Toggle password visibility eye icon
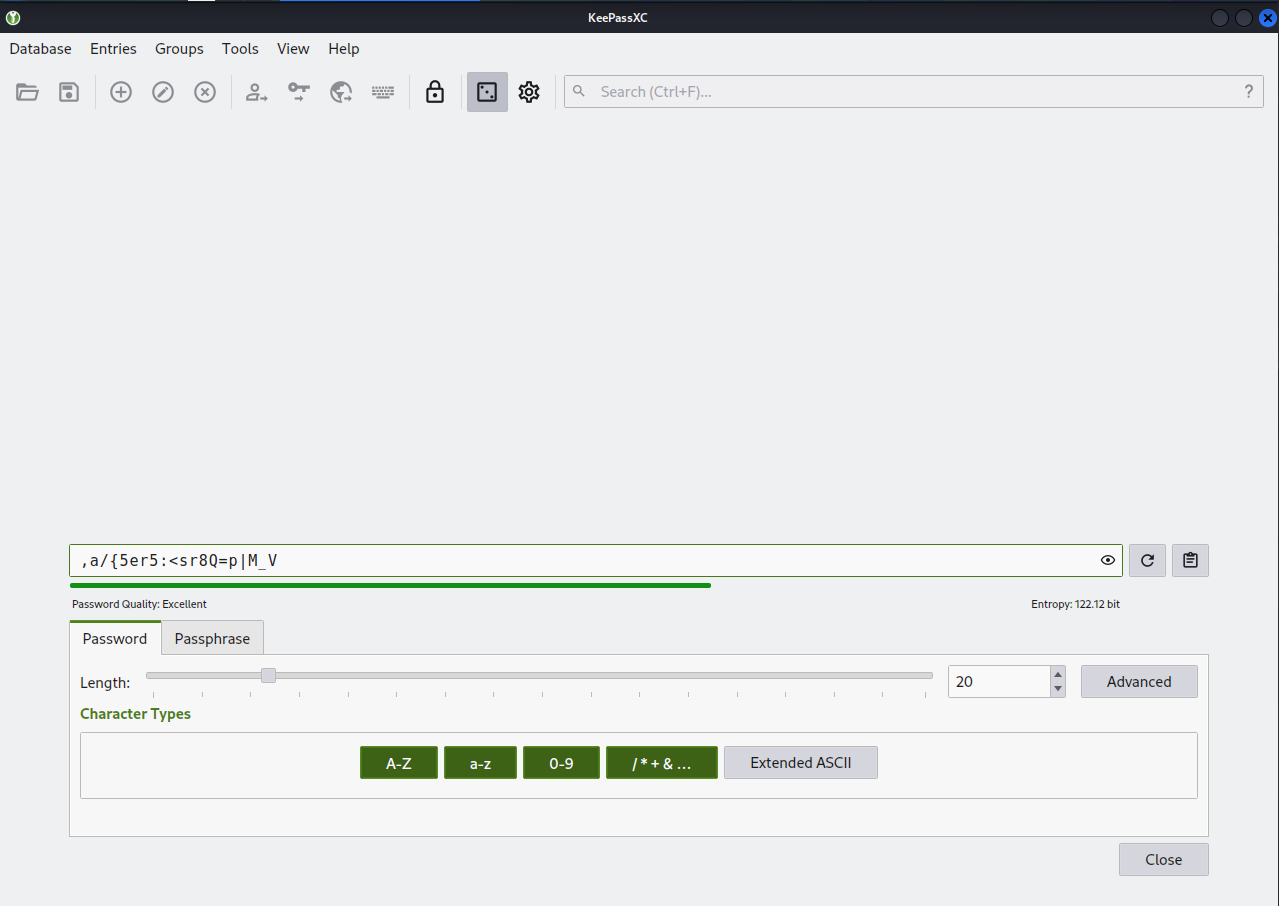The image size is (1279, 906). point(1108,561)
